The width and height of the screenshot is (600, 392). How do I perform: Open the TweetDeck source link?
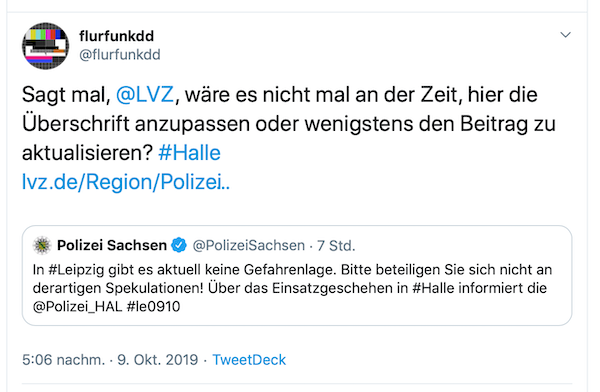pyautogui.click(x=249, y=360)
